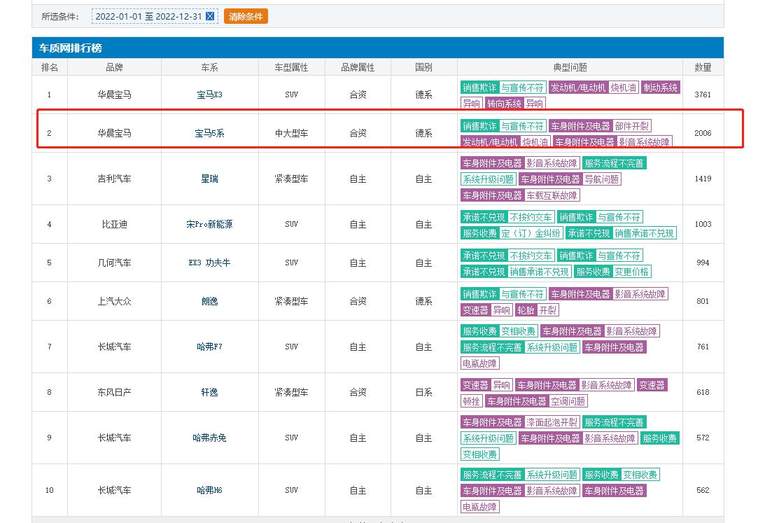Select the 烧机油 tag in the 宝马X3 row

pos(623,87)
